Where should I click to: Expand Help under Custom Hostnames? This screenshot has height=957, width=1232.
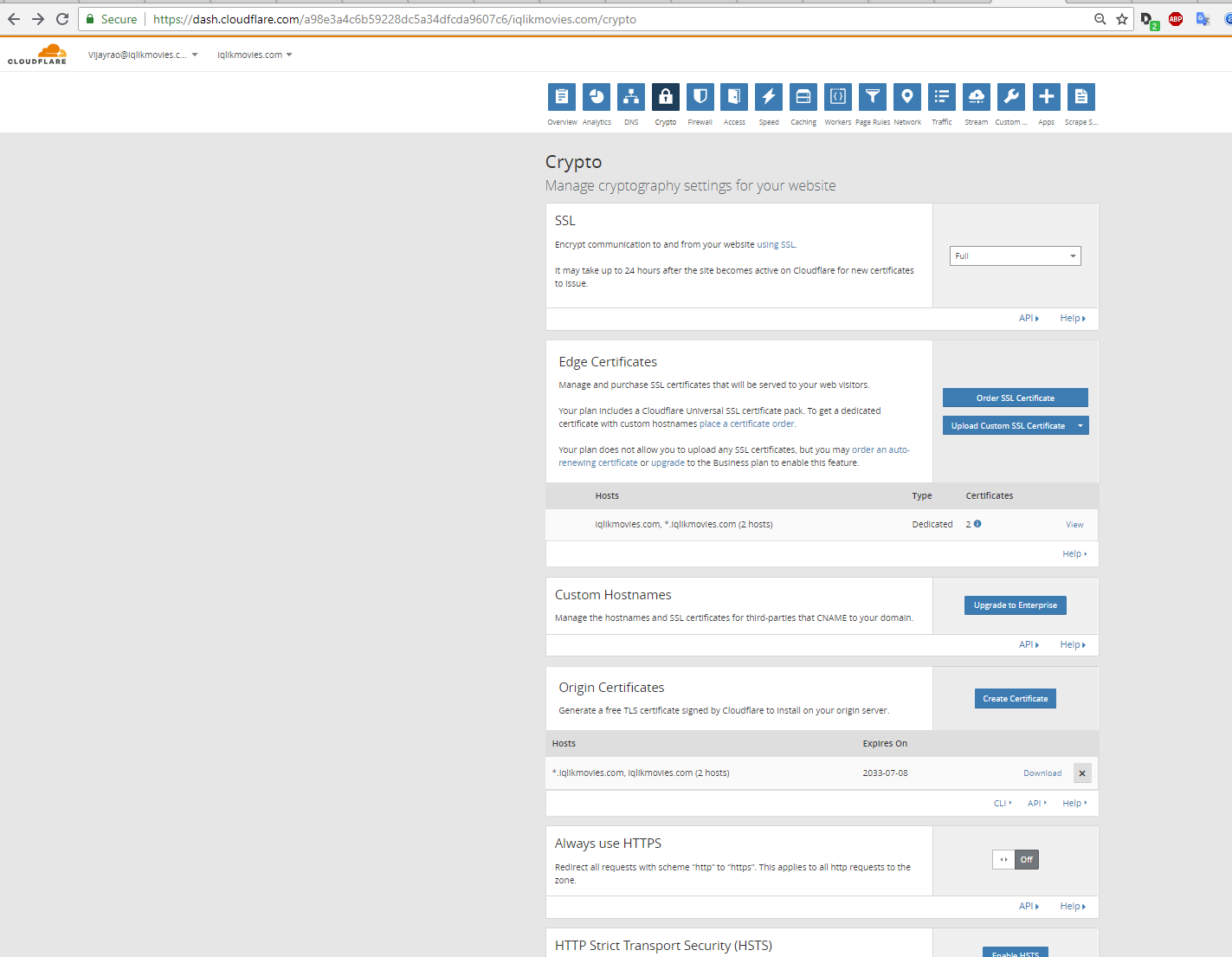(x=1073, y=645)
